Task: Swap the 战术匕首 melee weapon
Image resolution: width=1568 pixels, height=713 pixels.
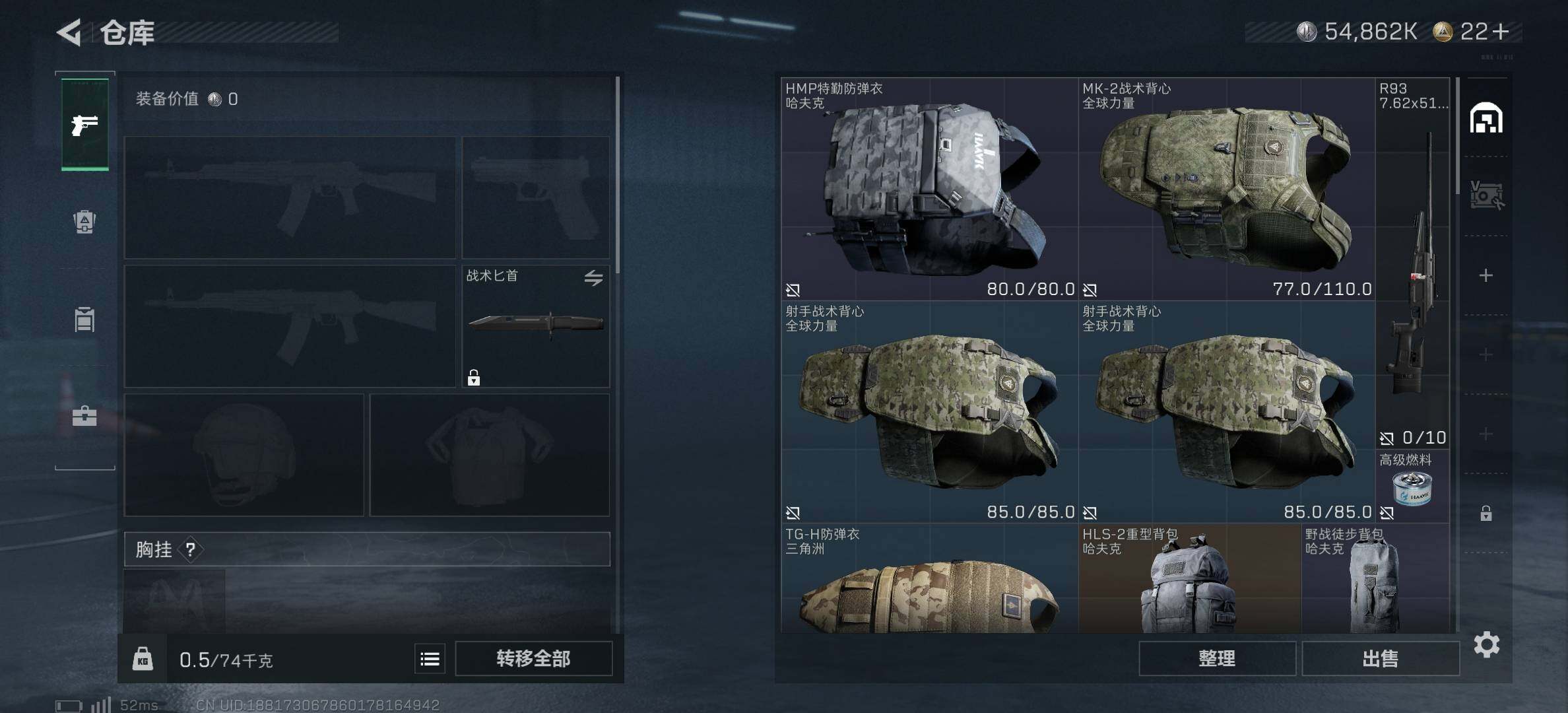Action: click(593, 278)
